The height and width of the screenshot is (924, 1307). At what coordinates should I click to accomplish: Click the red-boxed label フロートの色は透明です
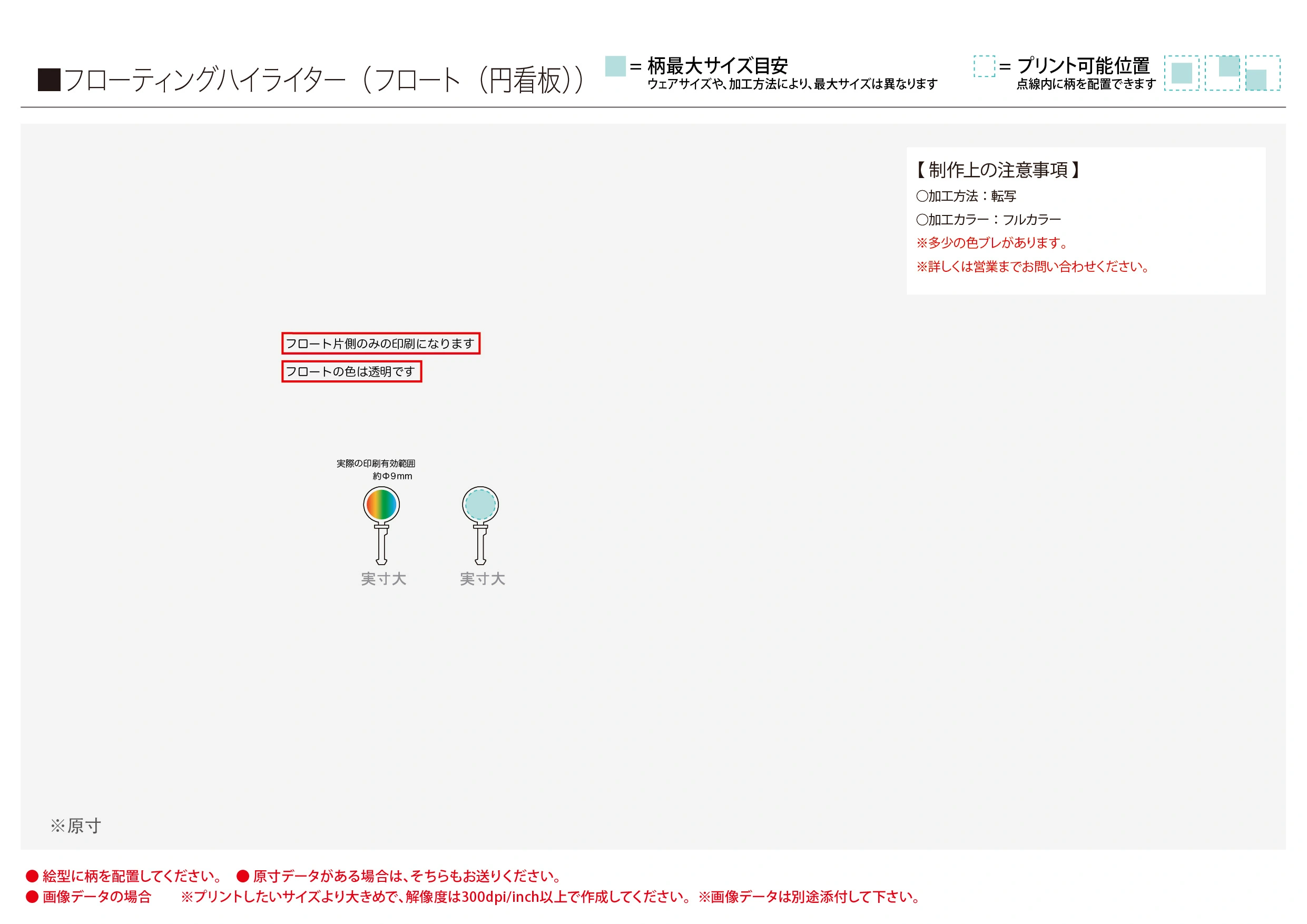tap(352, 371)
